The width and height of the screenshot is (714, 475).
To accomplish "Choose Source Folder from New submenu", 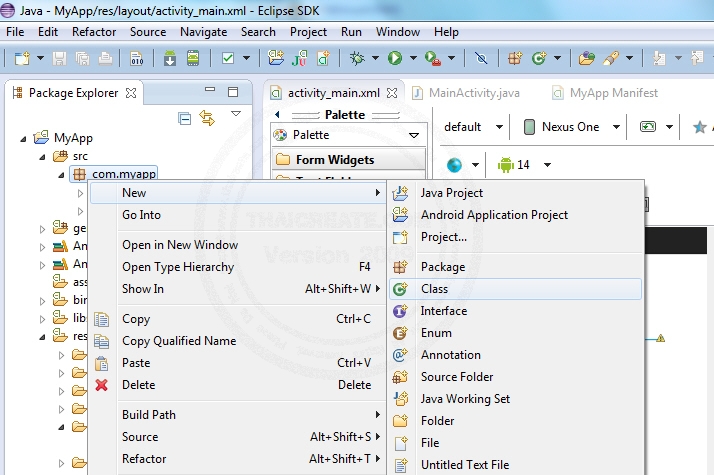I will click(515, 377).
